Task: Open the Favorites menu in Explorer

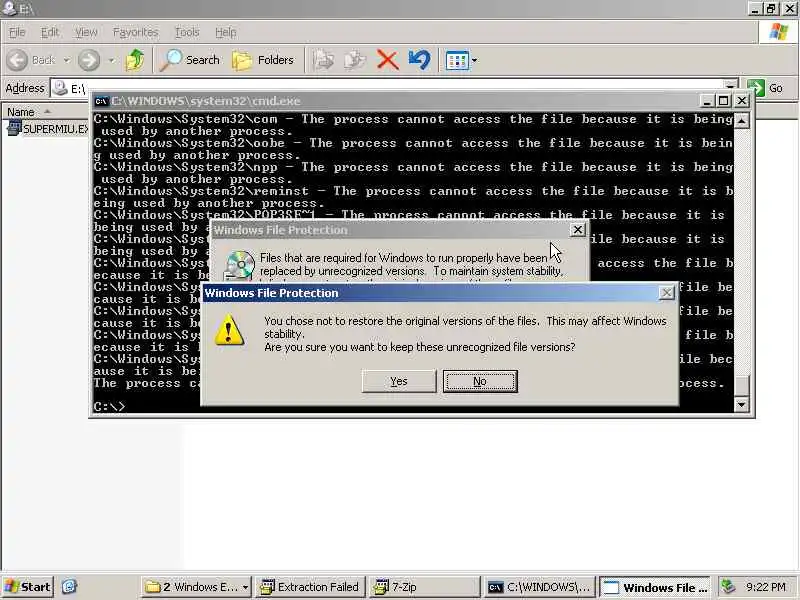Action: click(x=135, y=32)
